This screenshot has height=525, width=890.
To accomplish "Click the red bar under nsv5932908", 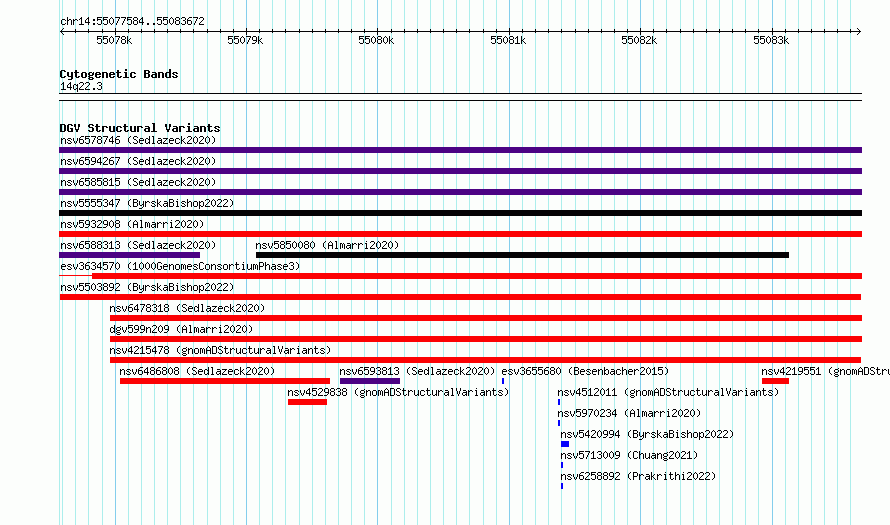I will coord(460,234).
